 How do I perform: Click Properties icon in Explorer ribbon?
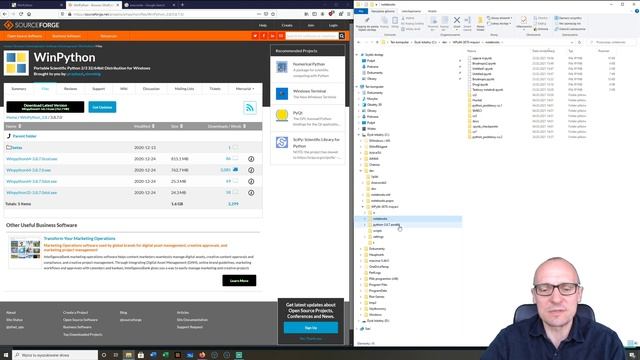523,20
